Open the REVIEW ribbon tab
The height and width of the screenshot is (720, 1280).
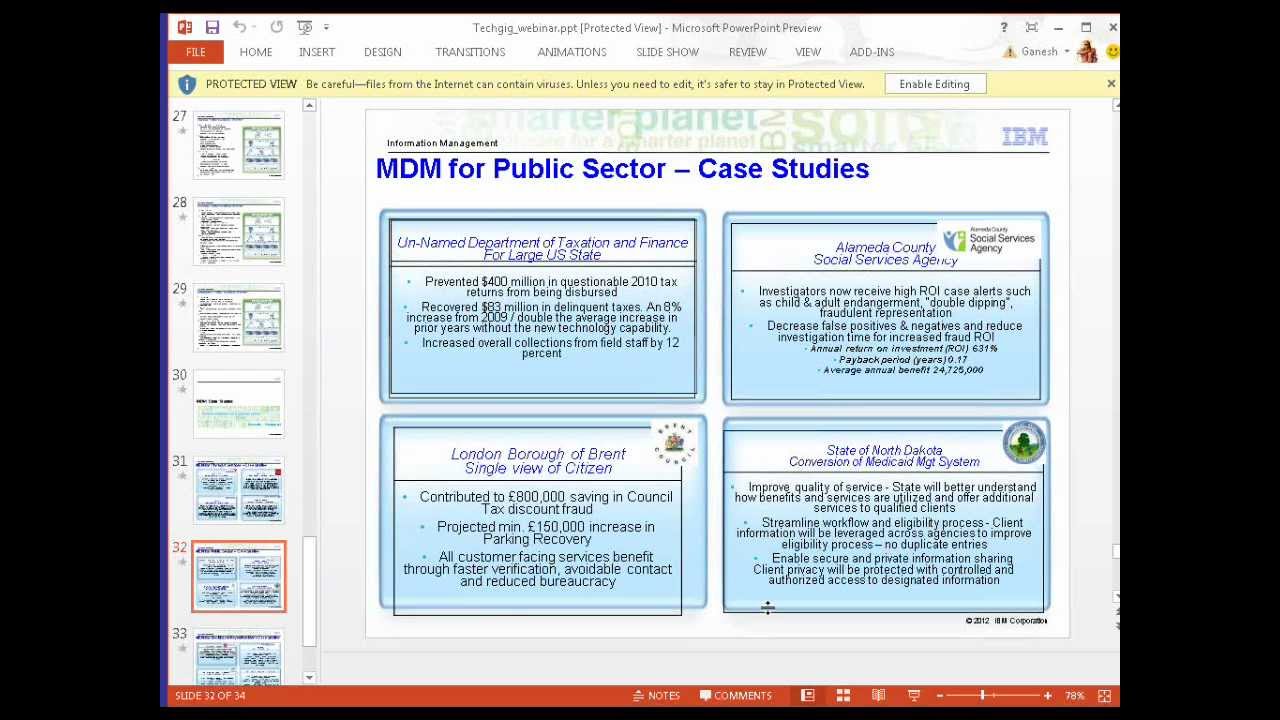pyautogui.click(x=748, y=52)
